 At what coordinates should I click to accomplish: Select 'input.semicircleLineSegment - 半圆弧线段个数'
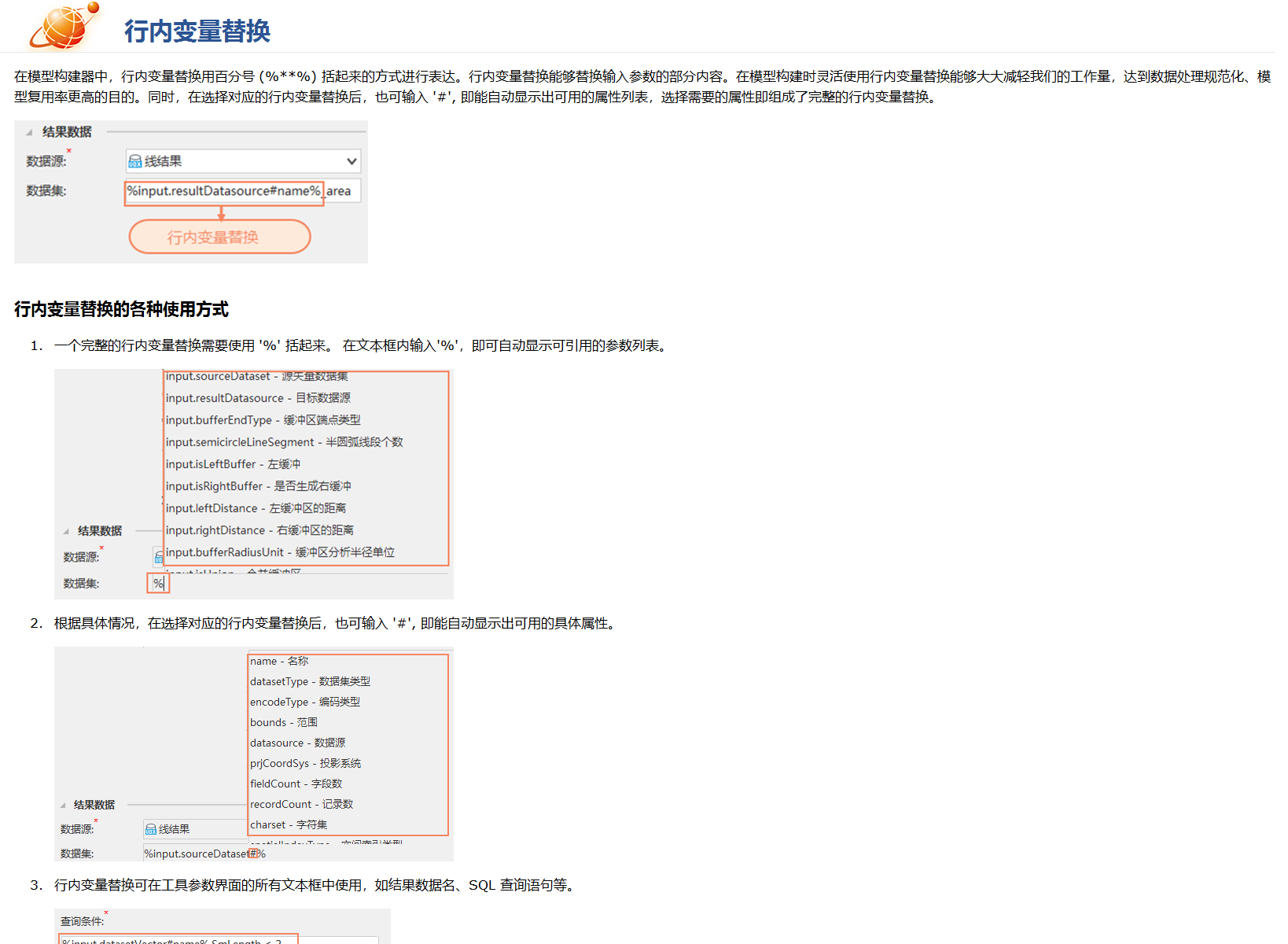pyautogui.click(x=285, y=442)
